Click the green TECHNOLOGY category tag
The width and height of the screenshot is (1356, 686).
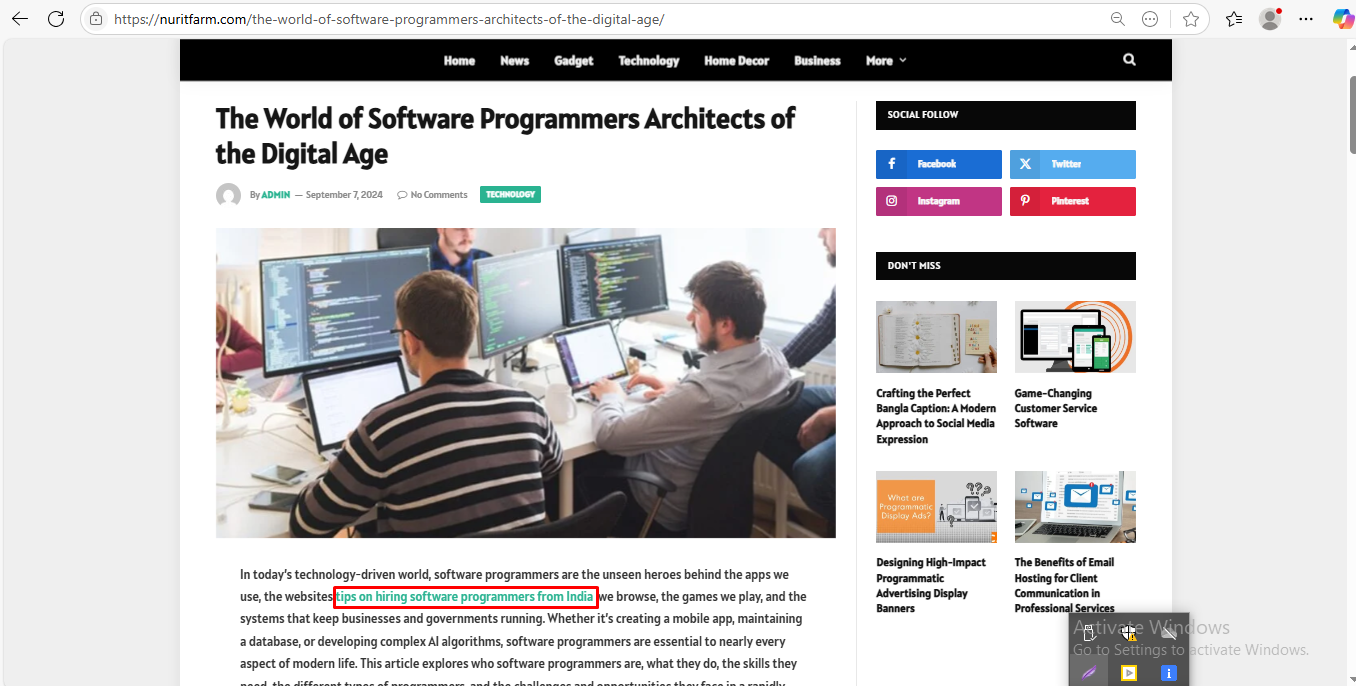click(x=510, y=194)
